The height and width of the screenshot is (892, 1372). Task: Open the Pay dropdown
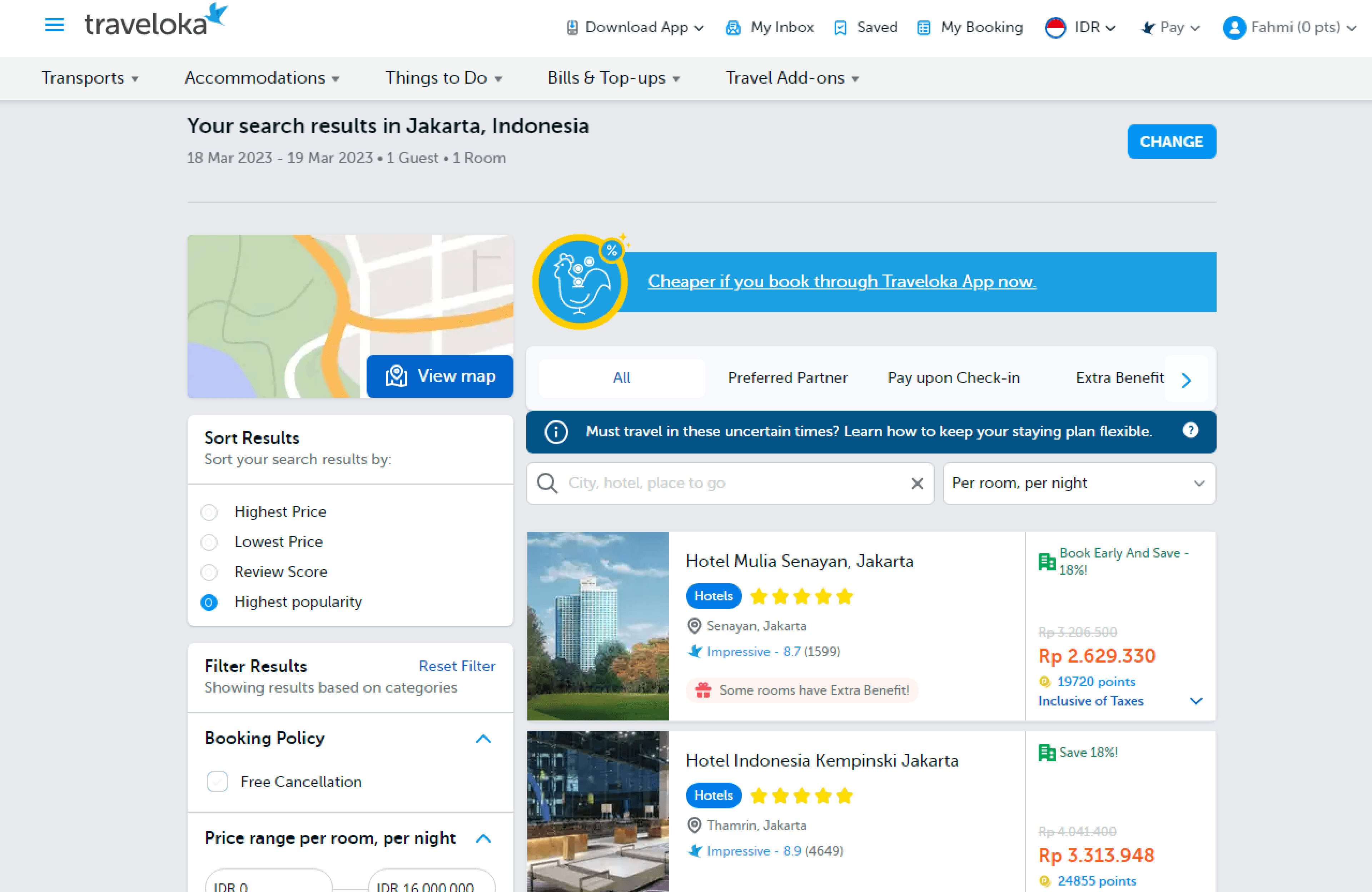click(x=1171, y=28)
